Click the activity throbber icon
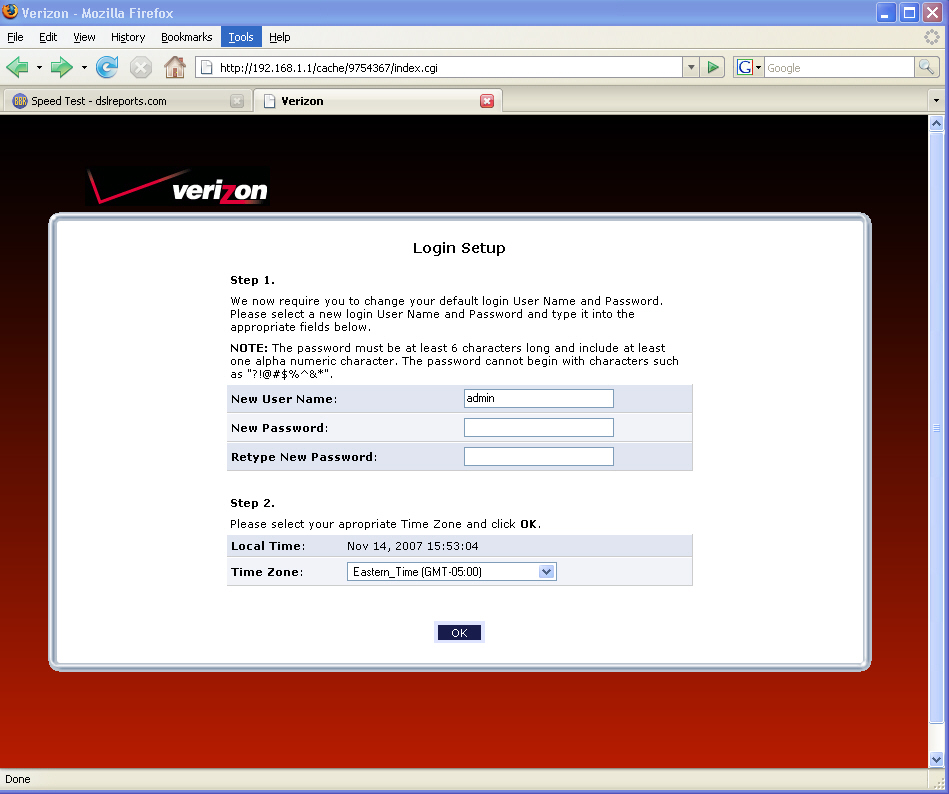 coord(931,37)
